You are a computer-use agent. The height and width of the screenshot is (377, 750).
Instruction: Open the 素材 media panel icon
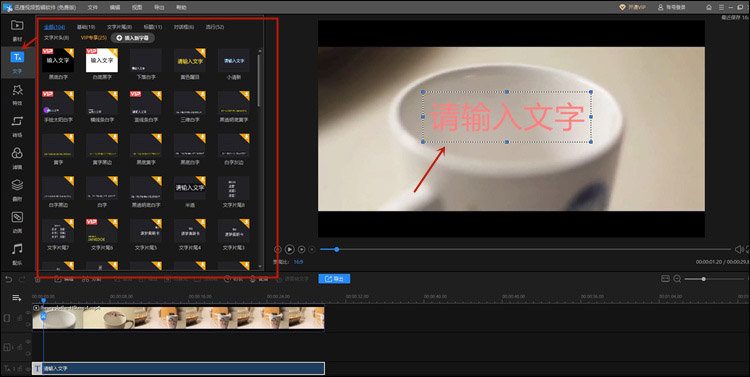(17, 25)
